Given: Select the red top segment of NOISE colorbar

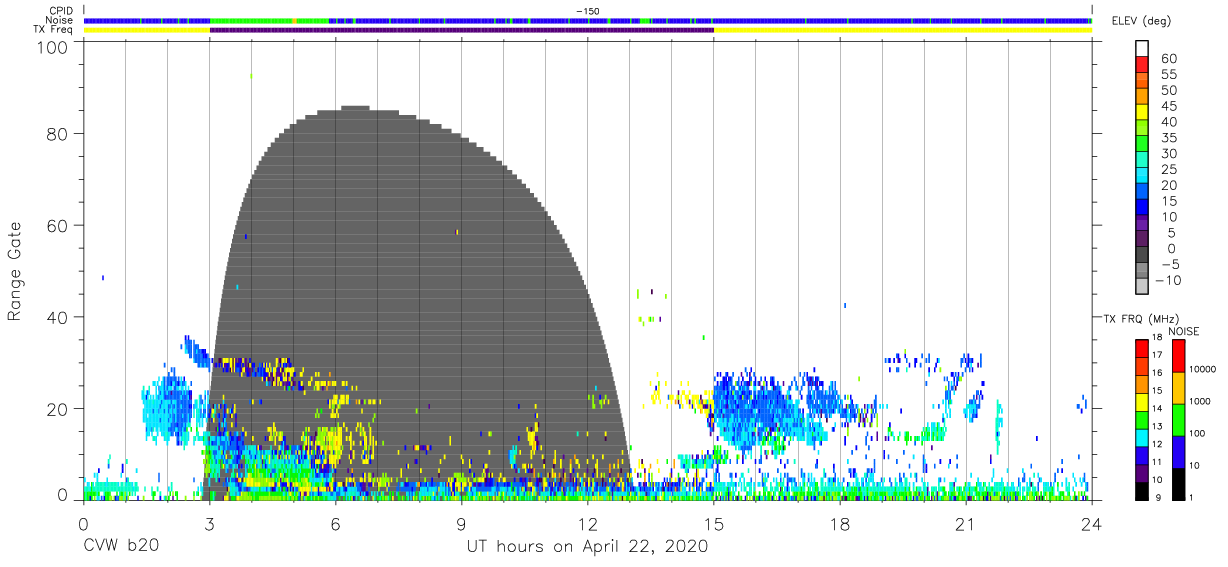Looking at the screenshot, I should [1177, 356].
